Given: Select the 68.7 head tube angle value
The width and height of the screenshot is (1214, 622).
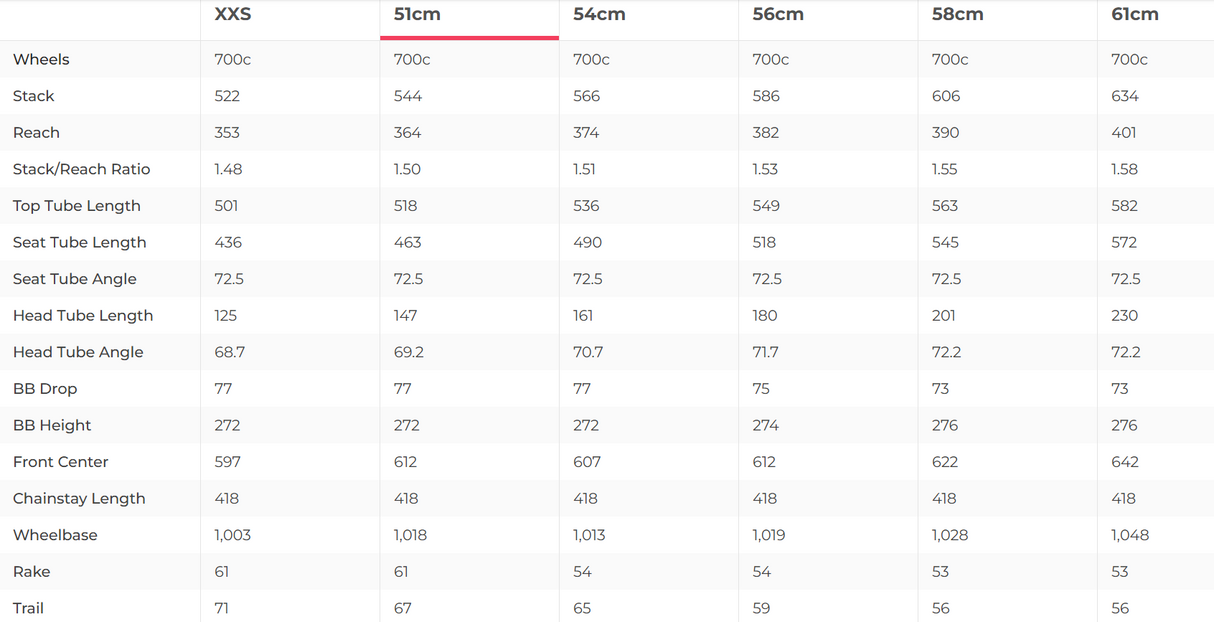Looking at the screenshot, I should point(228,352).
